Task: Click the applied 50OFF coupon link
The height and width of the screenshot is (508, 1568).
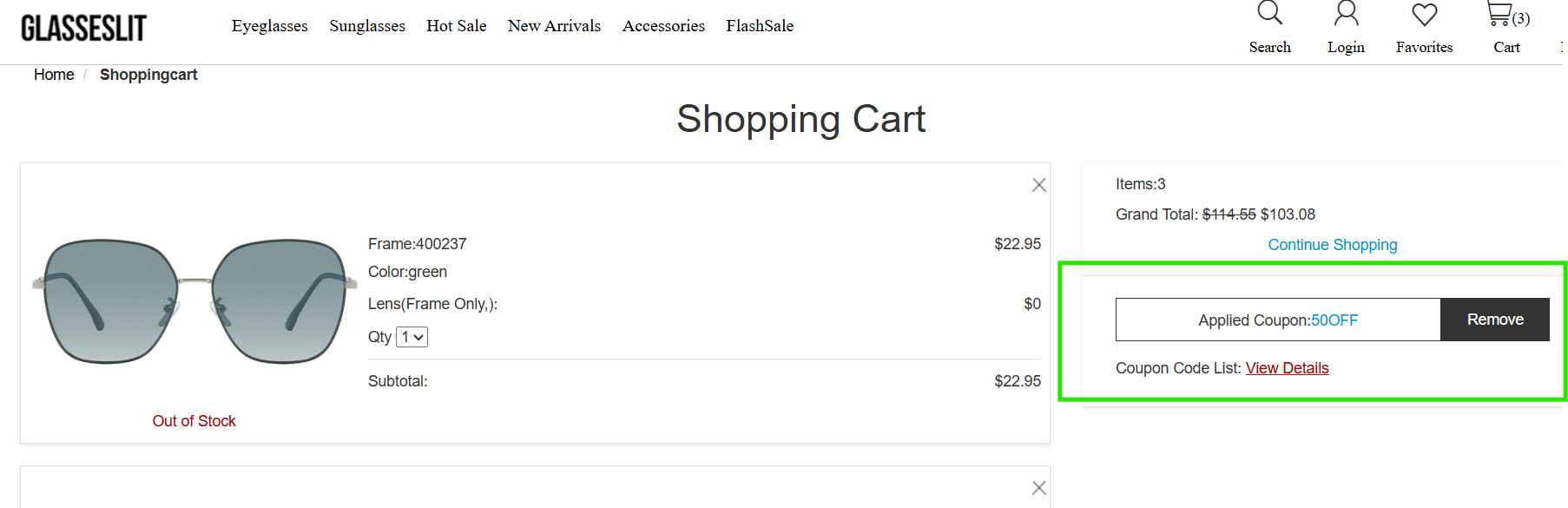Action: click(x=1334, y=320)
